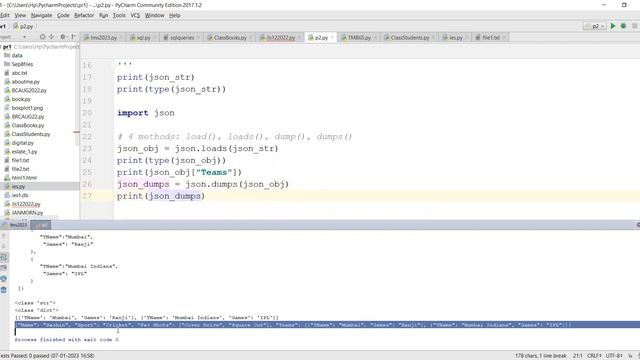The height and width of the screenshot is (360, 640).
Task: Open the View menu
Action: 20,16
